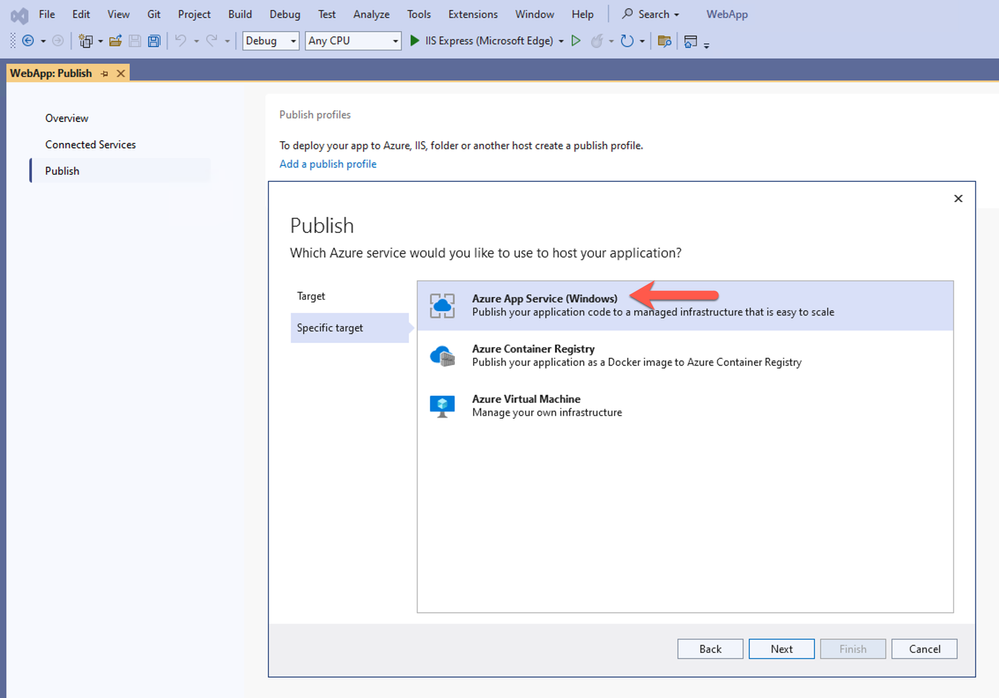The width and height of the screenshot is (999, 698).
Task: Click the Azure Virtual Machine icon
Action: pos(442,406)
